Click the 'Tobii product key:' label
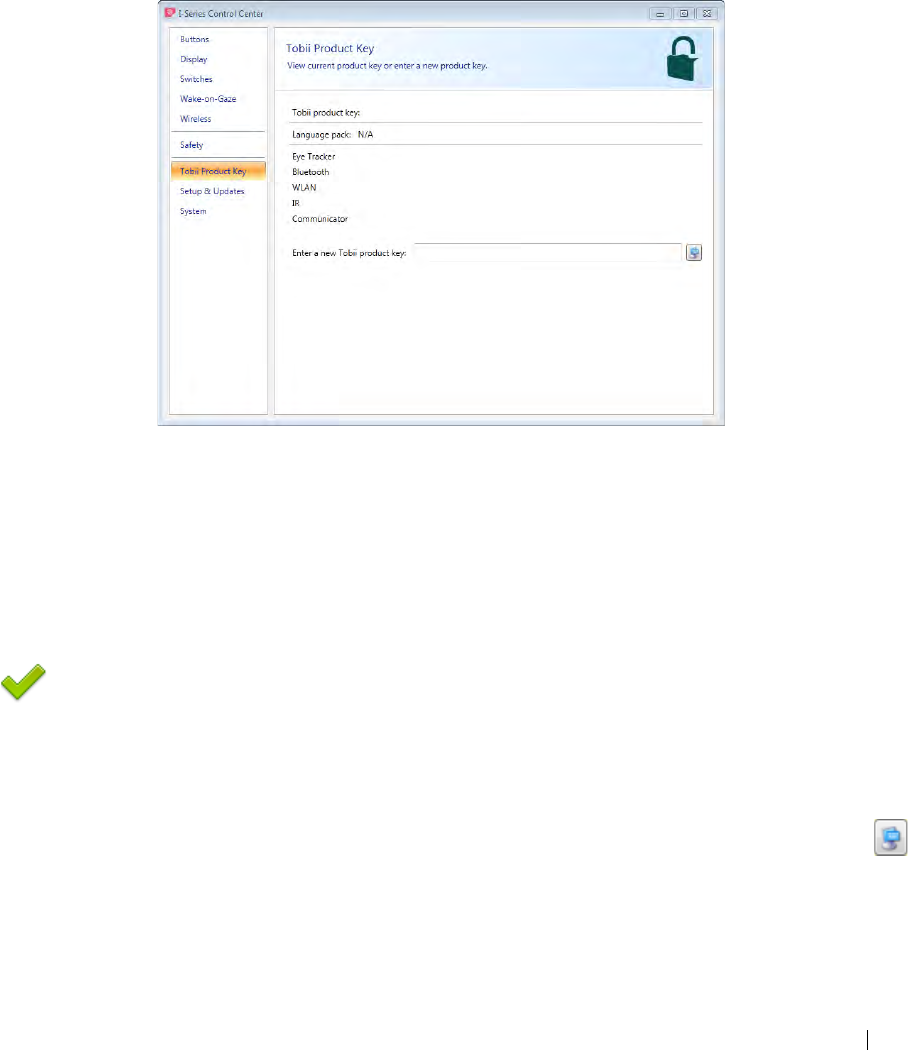Image resolution: width=908 pixels, height=1050 pixels. pos(326,112)
